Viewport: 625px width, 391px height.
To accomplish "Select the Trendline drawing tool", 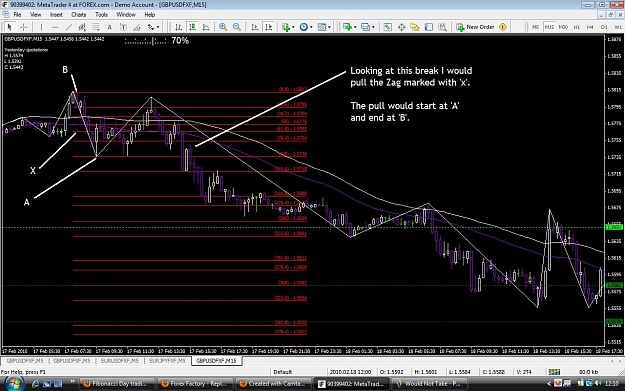I will (x=69, y=27).
